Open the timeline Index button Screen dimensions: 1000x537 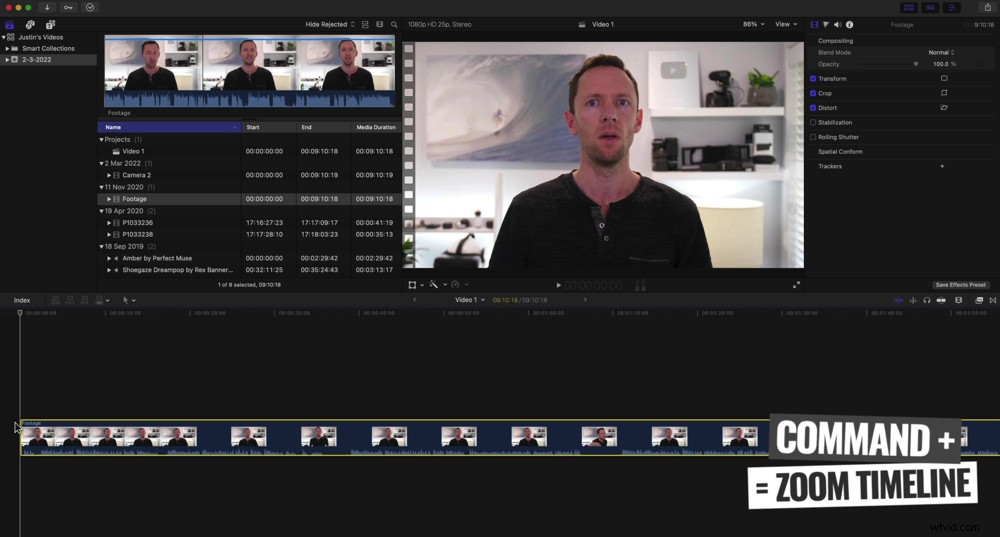coord(22,300)
